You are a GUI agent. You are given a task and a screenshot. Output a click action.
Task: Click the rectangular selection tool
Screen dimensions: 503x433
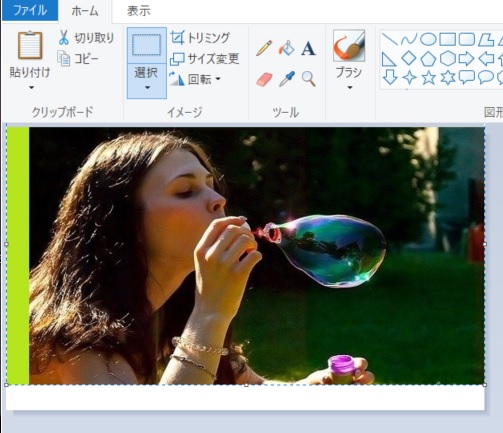pos(147,45)
